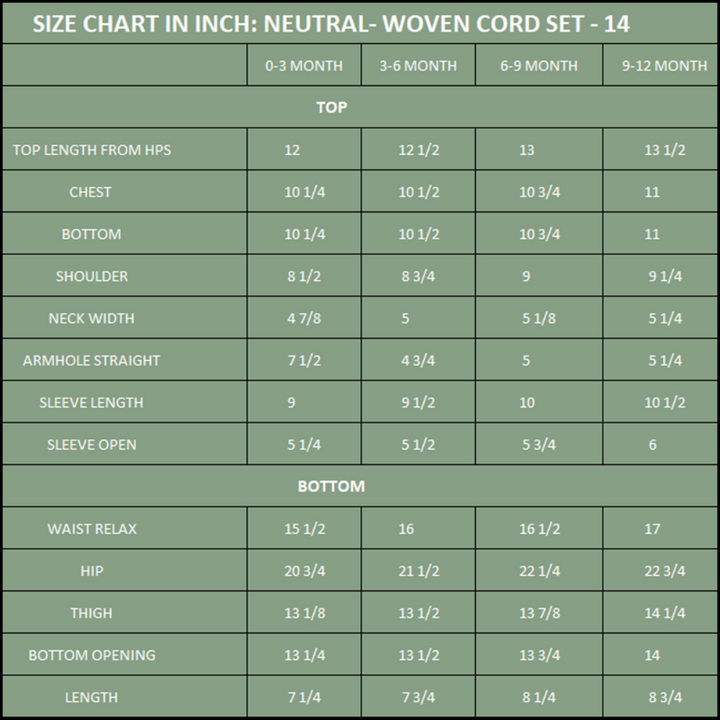Viewport: 720px width, 720px height.
Task: Click the CHEST row label
Action: coord(90,192)
